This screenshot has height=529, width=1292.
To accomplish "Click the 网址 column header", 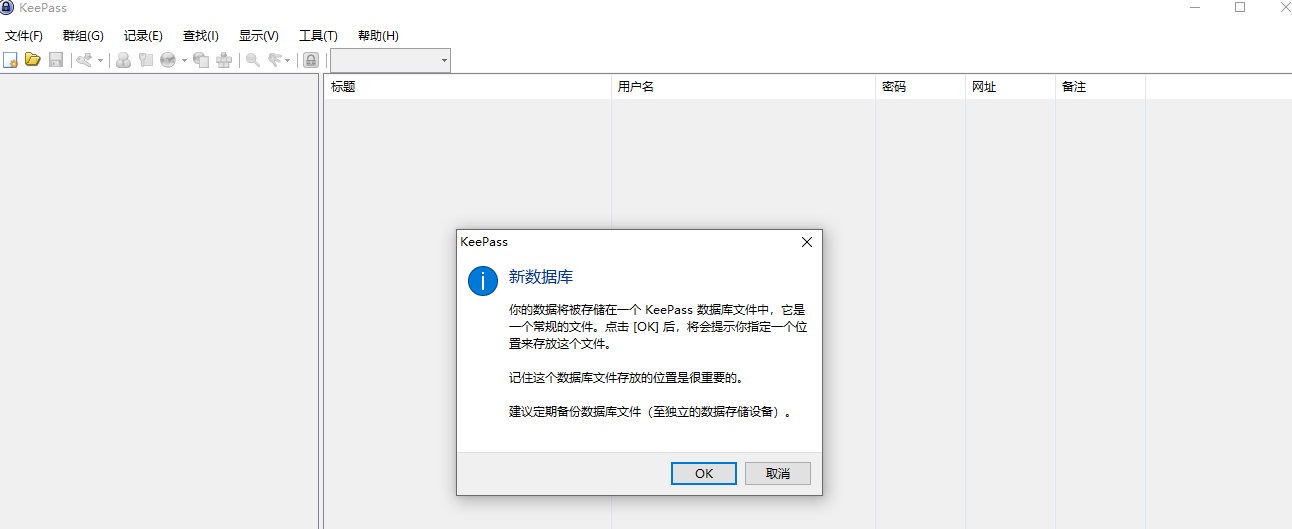I will click(x=1010, y=87).
